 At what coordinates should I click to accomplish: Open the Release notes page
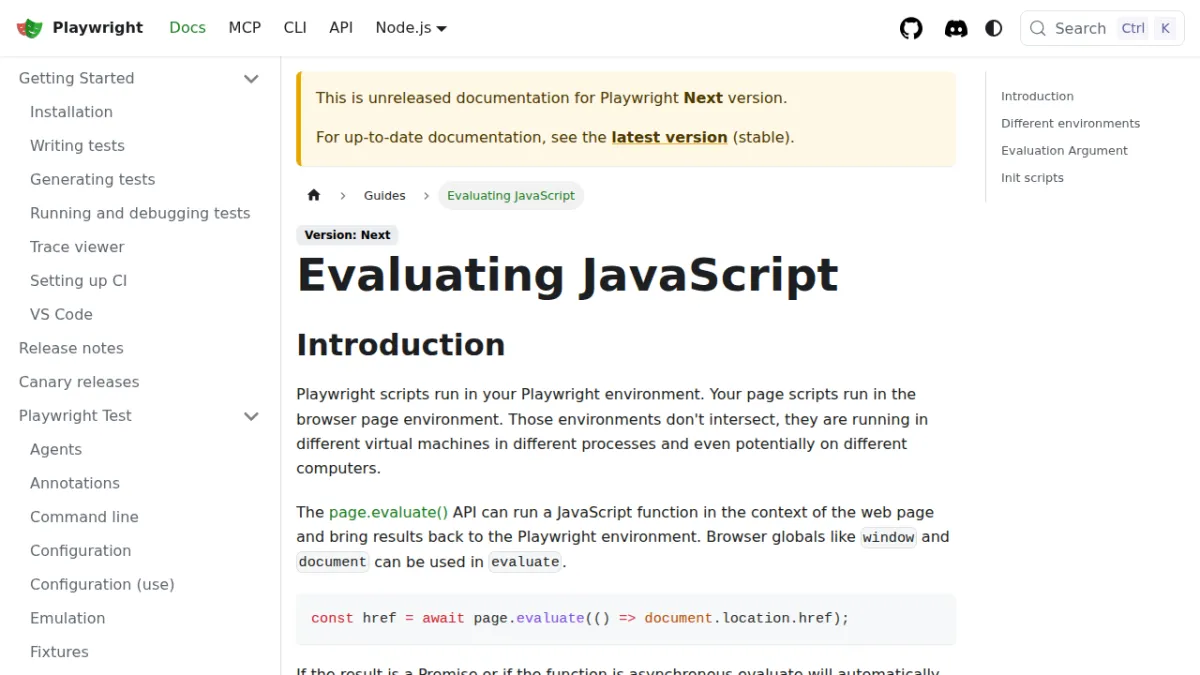(x=71, y=348)
